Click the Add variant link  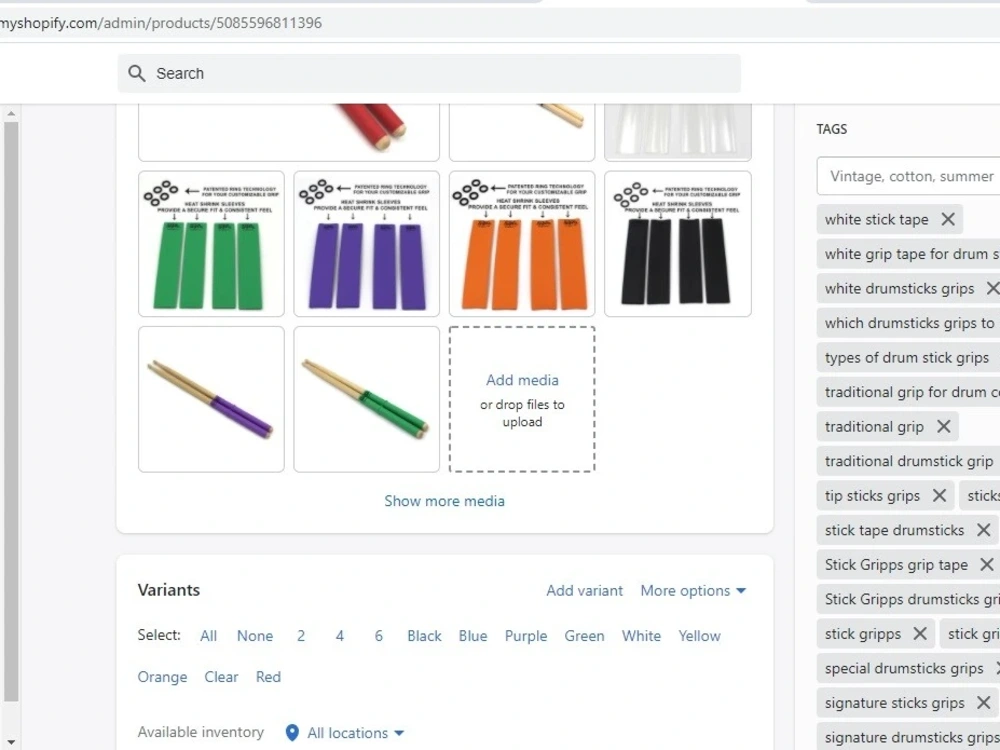(x=584, y=591)
